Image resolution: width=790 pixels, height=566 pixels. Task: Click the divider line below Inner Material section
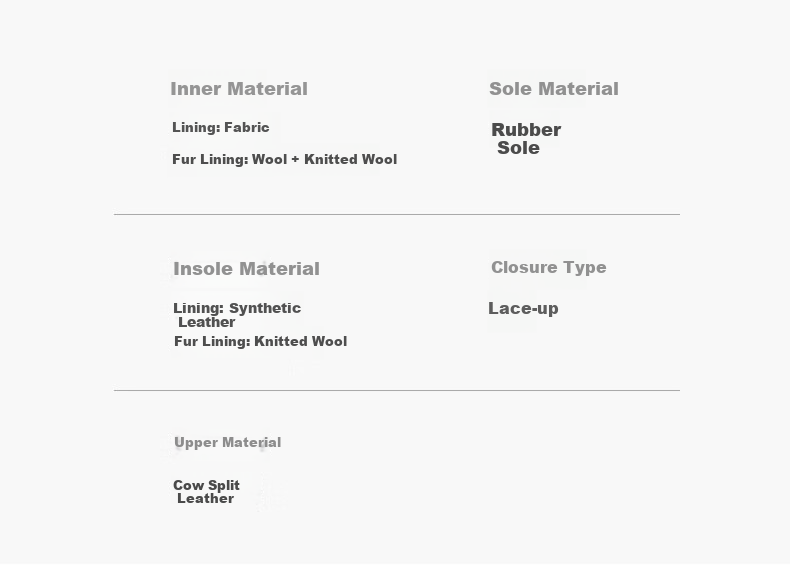coord(397,214)
